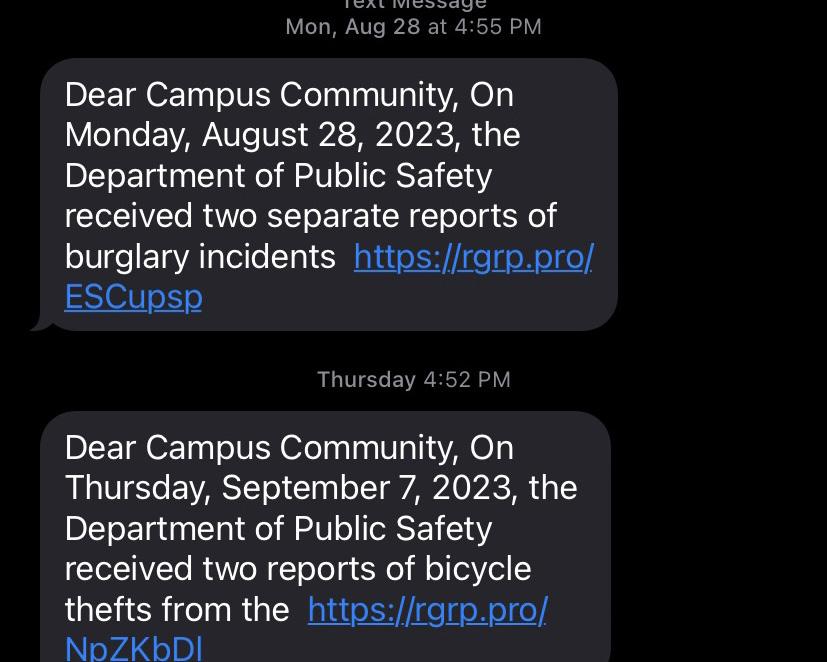Click "Department of Public Safety" in the burglary message
The height and width of the screenshot is (662, 827).
click(x=278, y=176)
